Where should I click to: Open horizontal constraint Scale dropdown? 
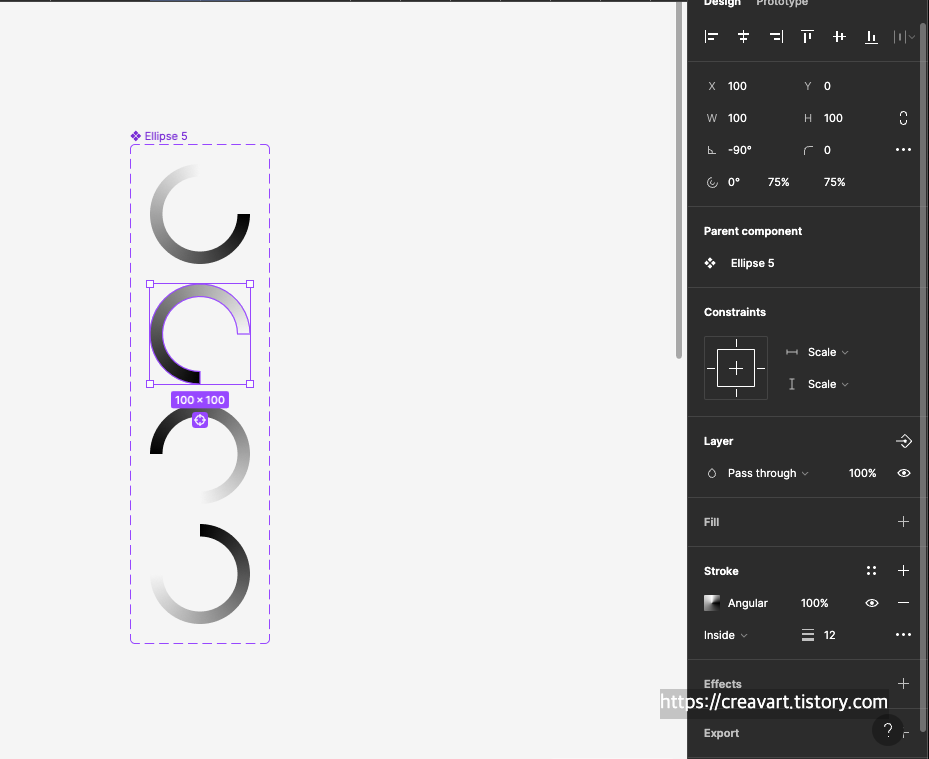pyautogui.click(x=828, y=352)
